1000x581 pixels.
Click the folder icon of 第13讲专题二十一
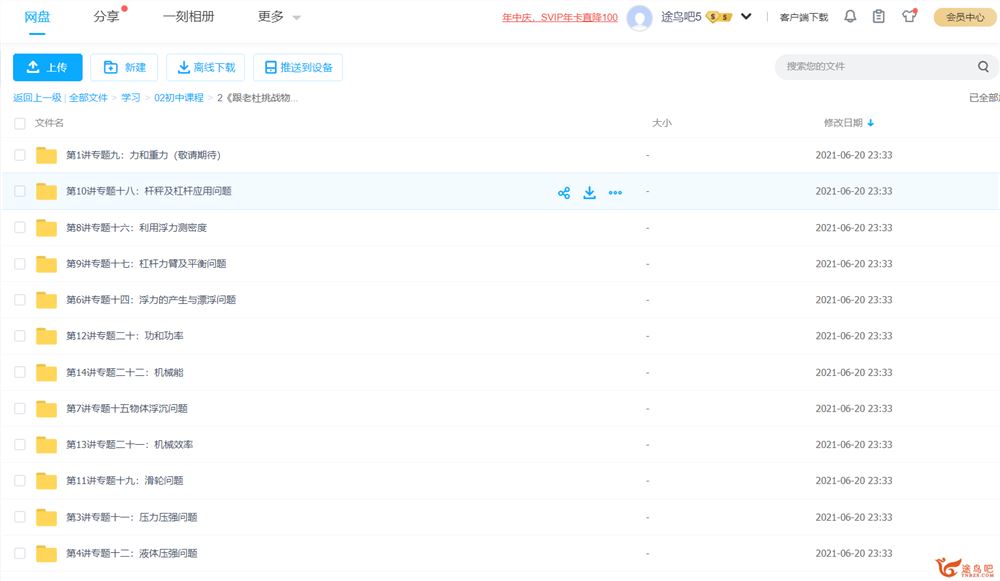(x=46, y=445)
